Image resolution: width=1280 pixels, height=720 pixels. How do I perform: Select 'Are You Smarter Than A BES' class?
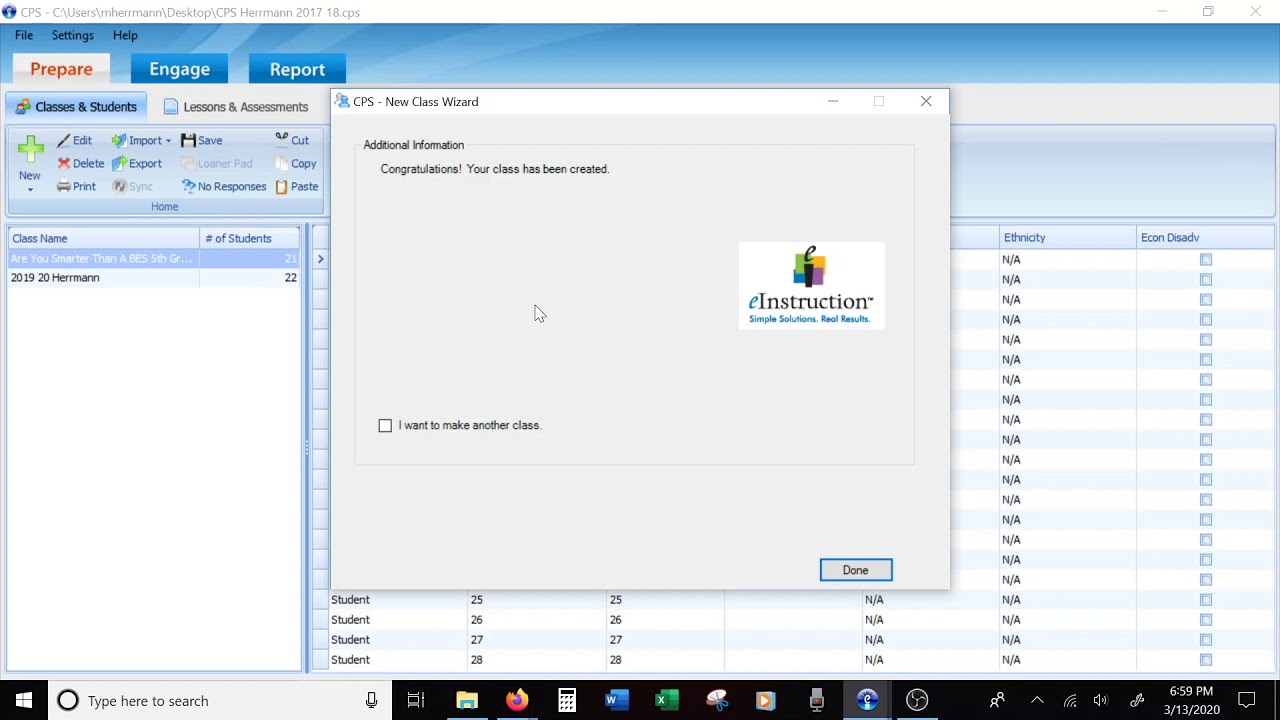(154, 259)
